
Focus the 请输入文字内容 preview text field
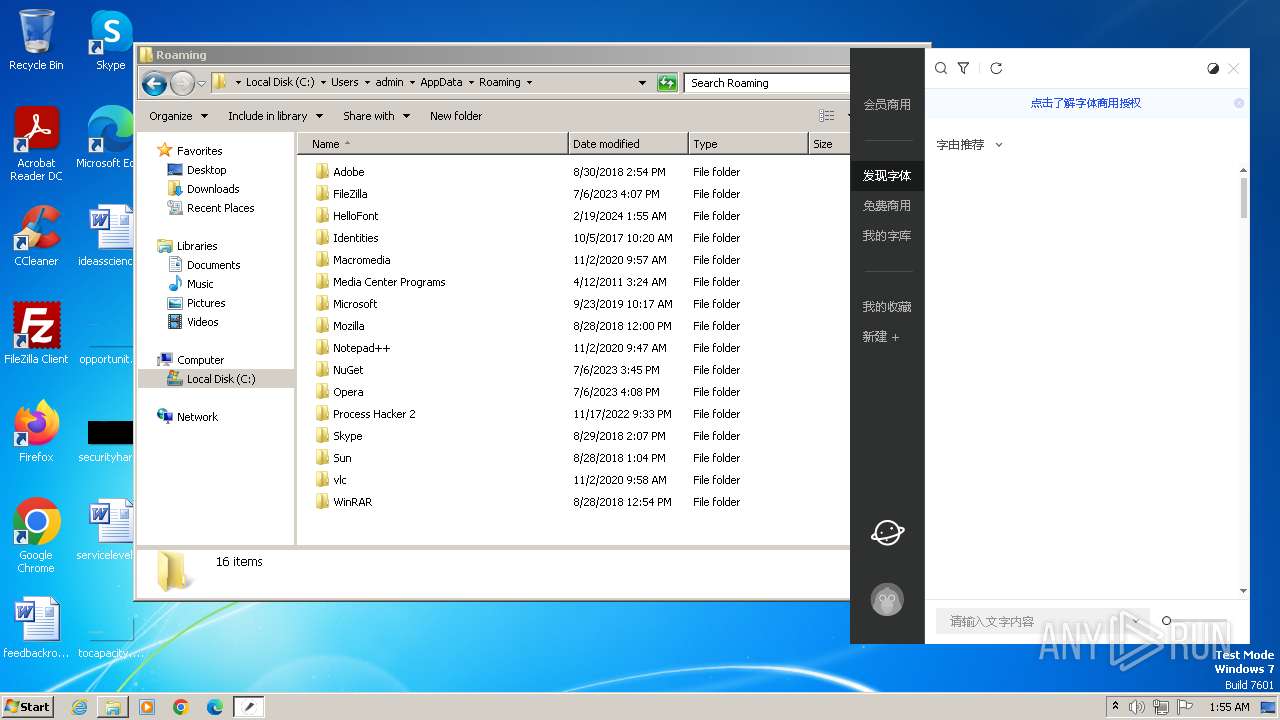[x=1035, y=621]
